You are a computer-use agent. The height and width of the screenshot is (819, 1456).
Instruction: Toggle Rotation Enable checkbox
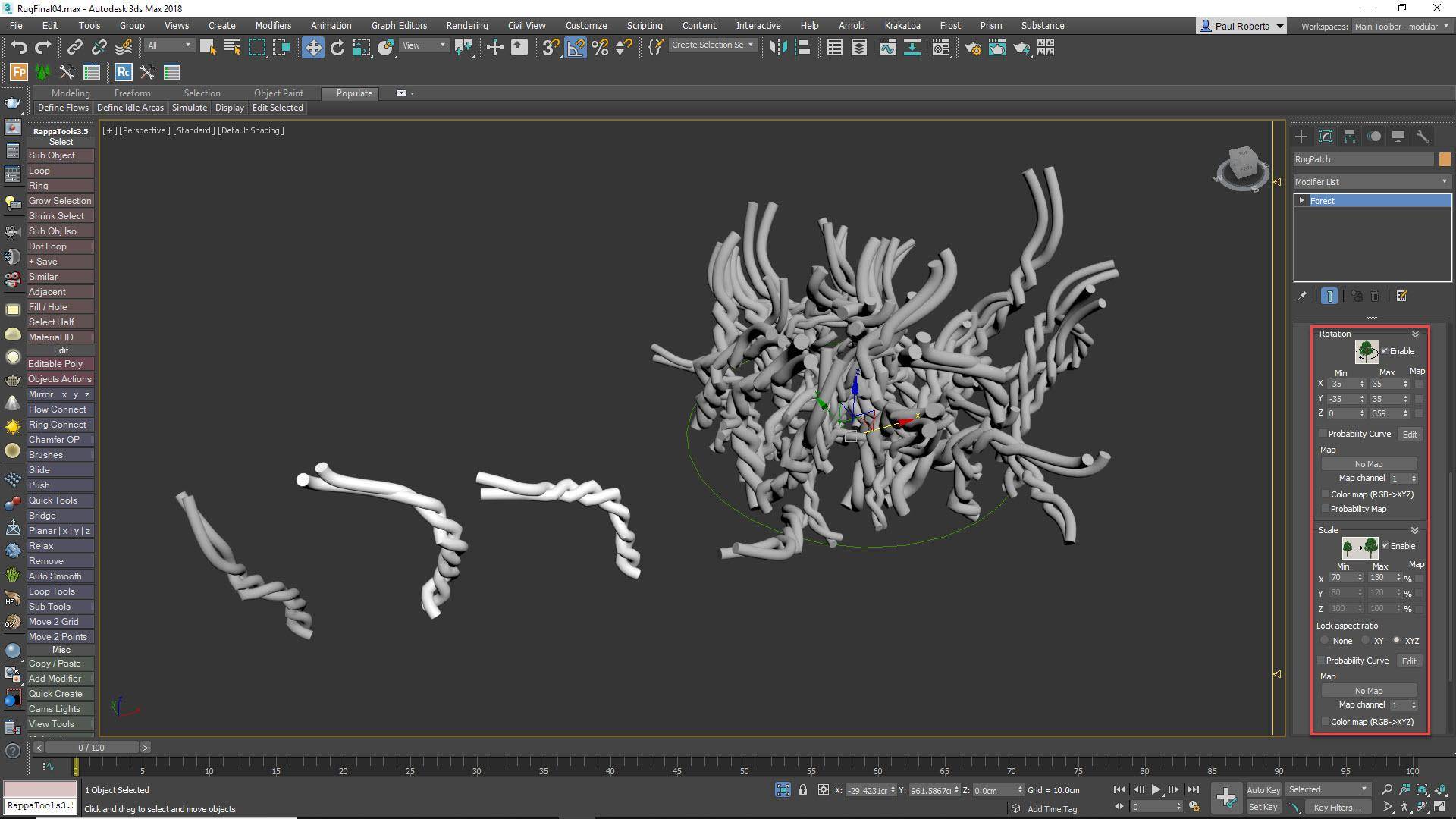point(1385,350)
